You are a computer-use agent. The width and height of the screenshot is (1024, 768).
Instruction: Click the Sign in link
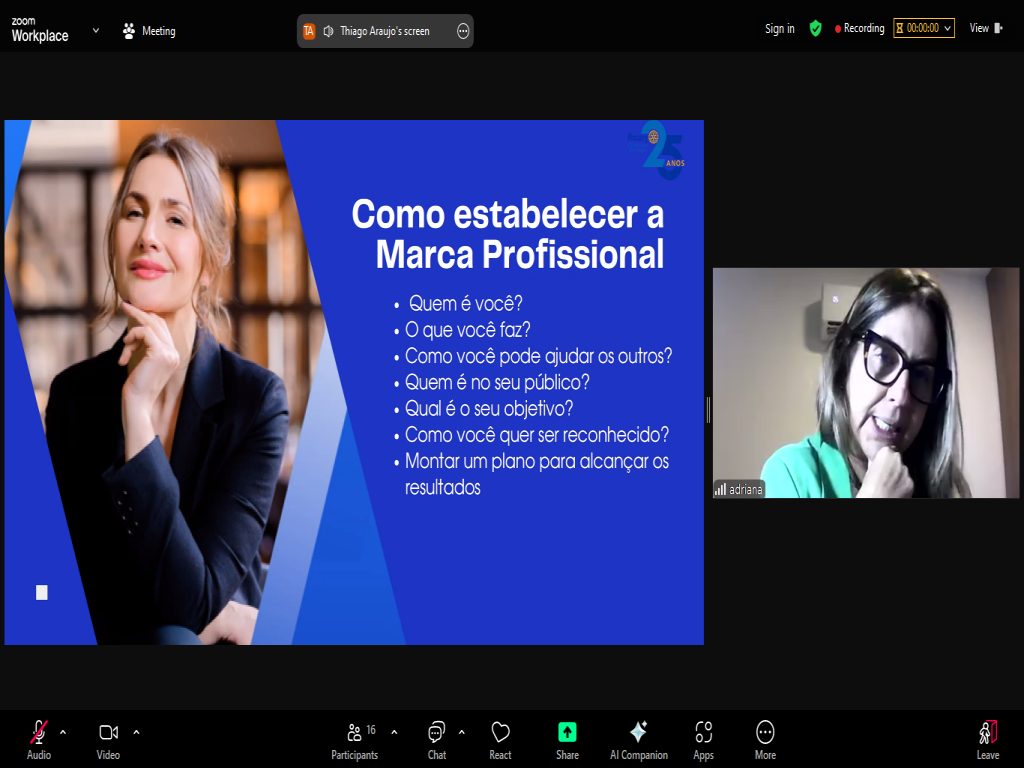[779, 29]
